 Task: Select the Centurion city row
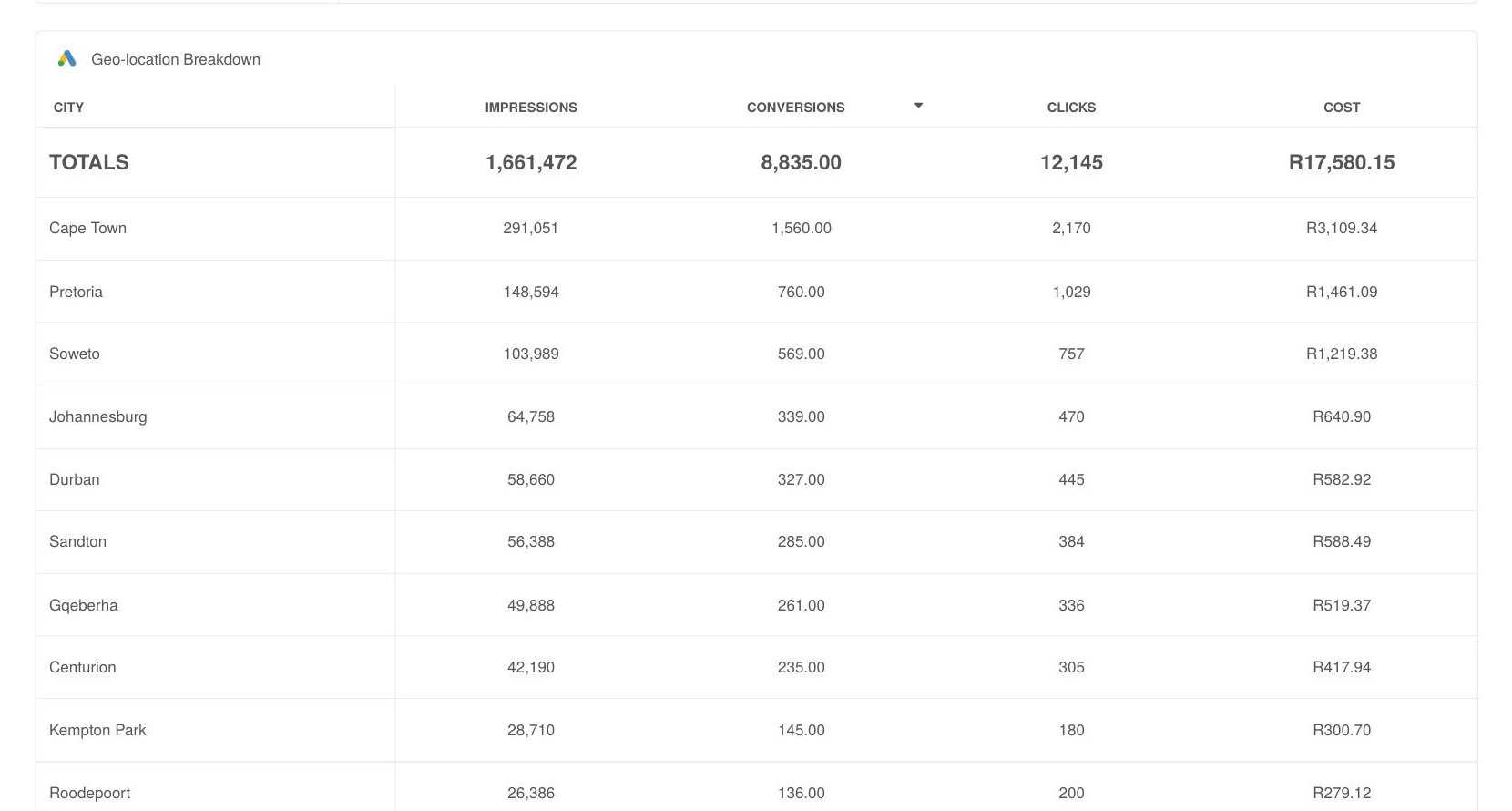point(756,667)
